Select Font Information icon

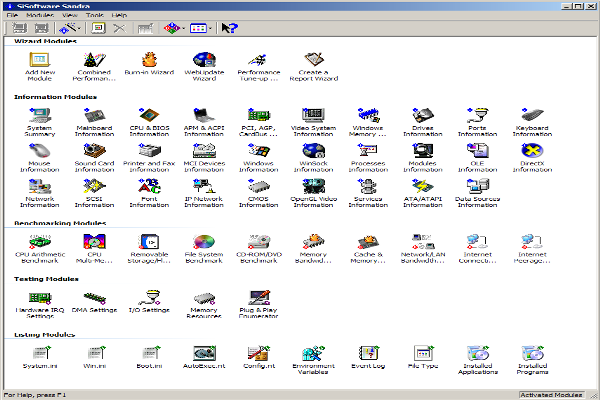click(149, 186)
